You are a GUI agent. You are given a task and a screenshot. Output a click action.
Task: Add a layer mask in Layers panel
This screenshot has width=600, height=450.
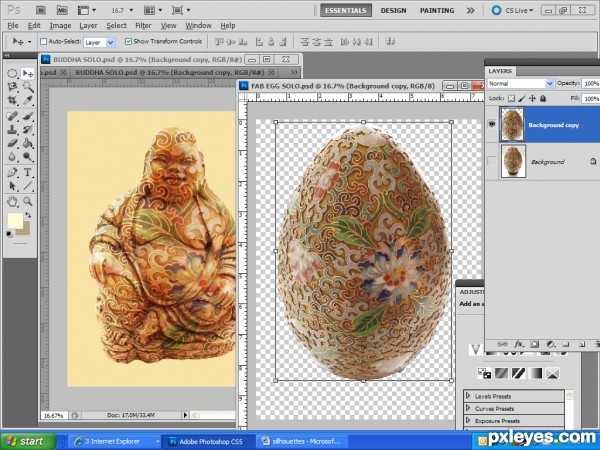click(x=535, y=344)
